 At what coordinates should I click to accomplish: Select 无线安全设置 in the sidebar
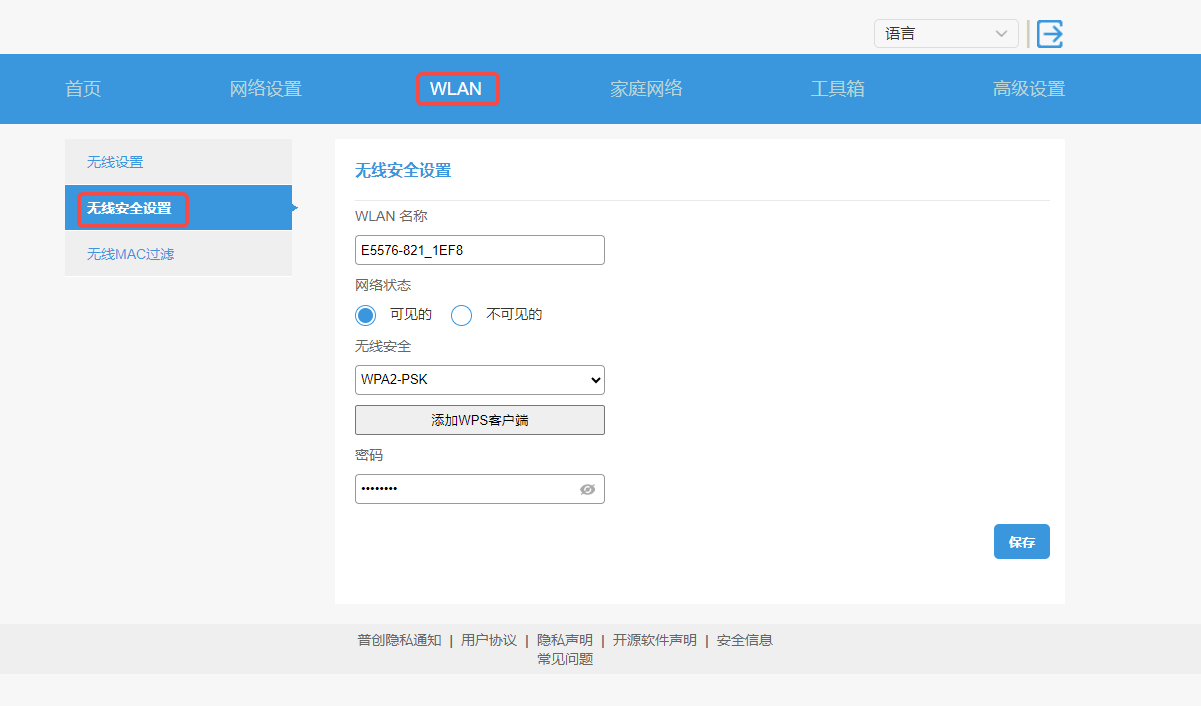click(129, 208)
